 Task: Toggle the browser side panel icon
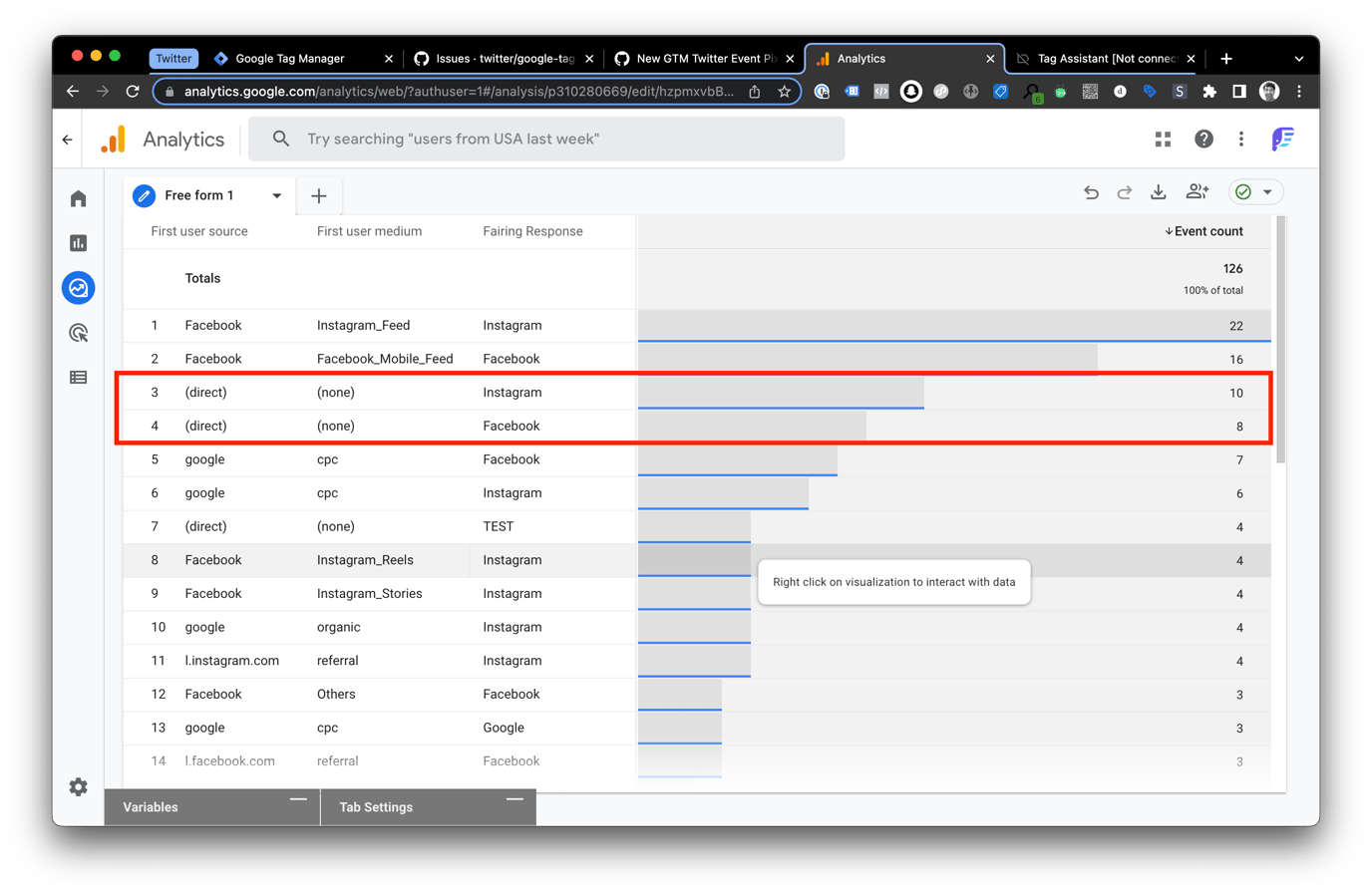point(1239,92)
